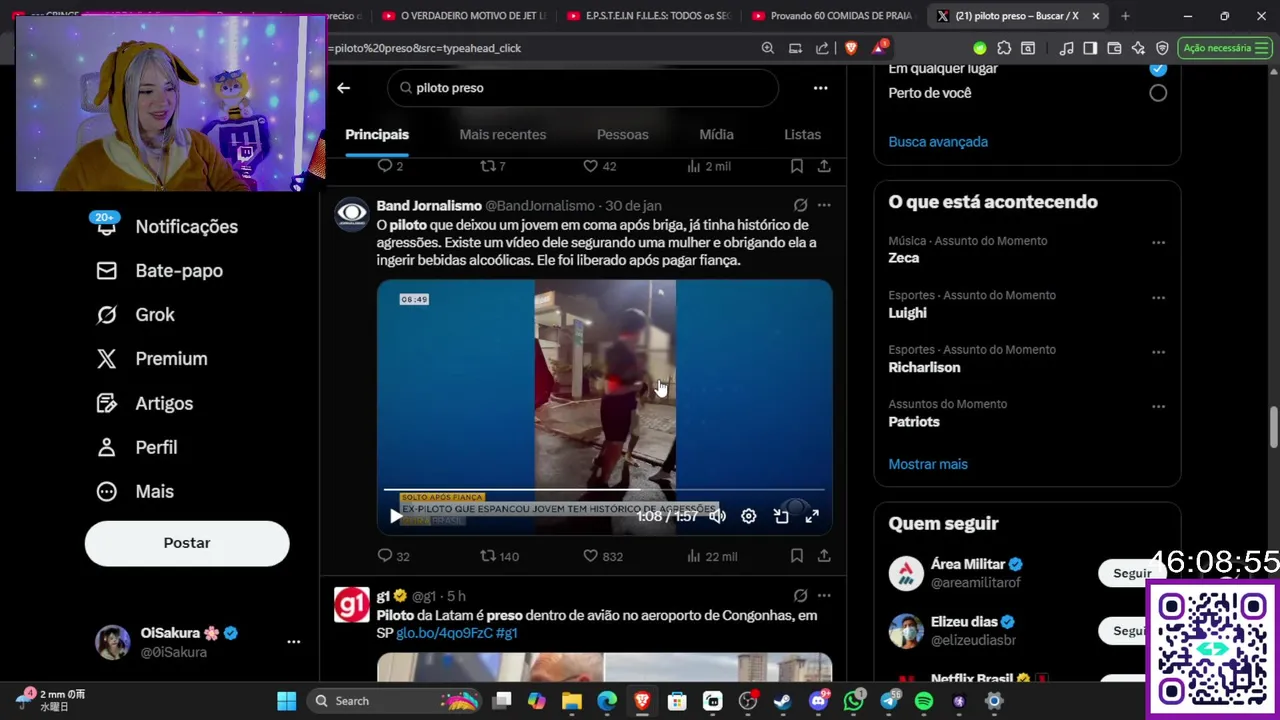Open account menu dots next to OiSakura
Image resolution: width=1280 pixels, height=720 pixels.
point(293,642)
